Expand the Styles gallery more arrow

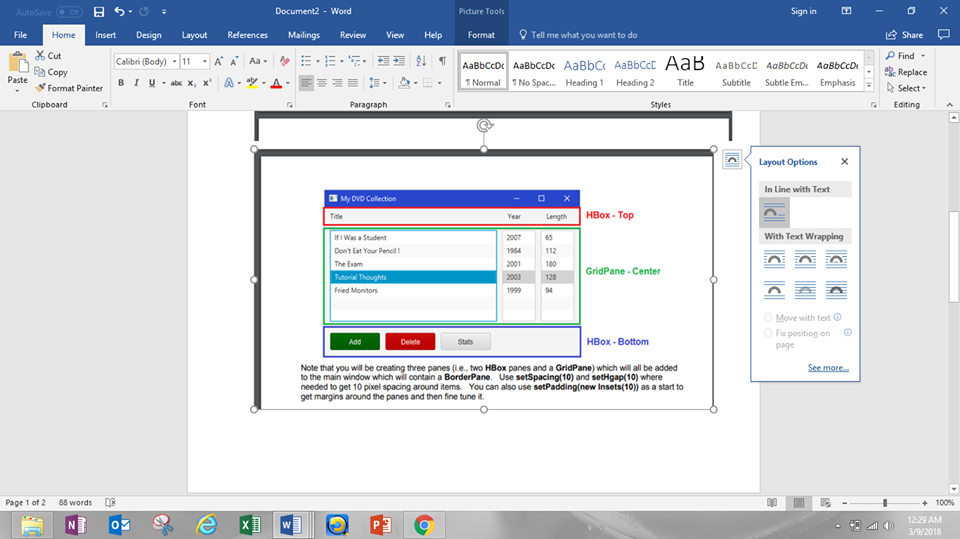tap(869, 85)
